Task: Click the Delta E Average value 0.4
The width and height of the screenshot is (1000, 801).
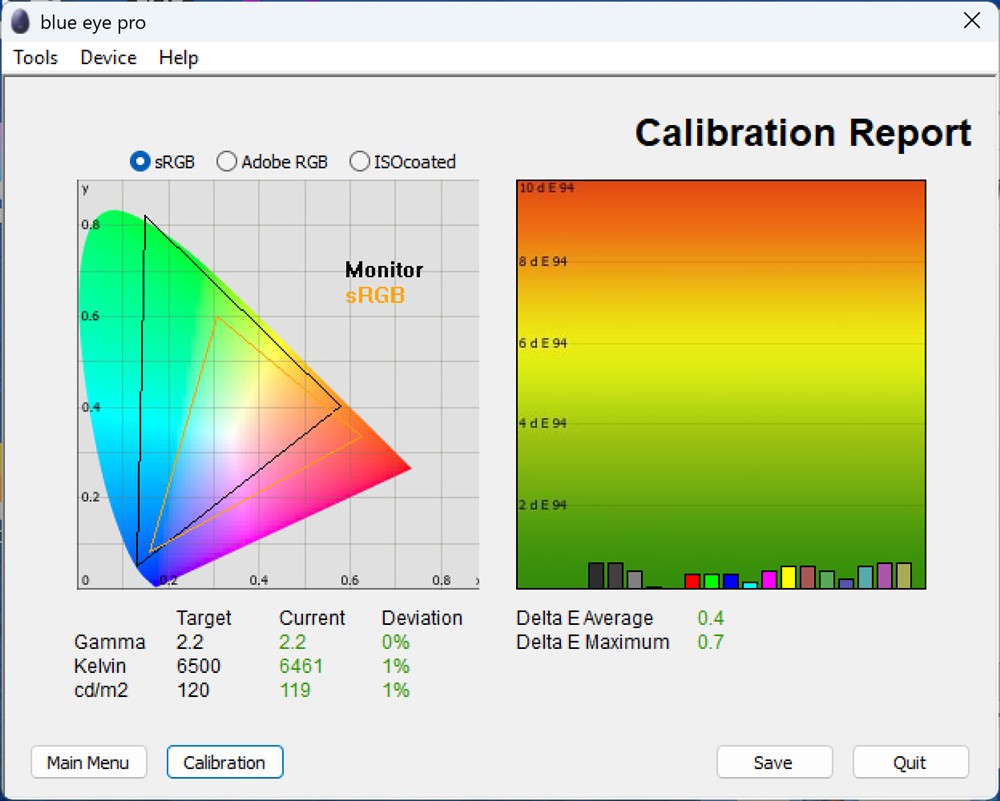Action: tap(710, 618)
